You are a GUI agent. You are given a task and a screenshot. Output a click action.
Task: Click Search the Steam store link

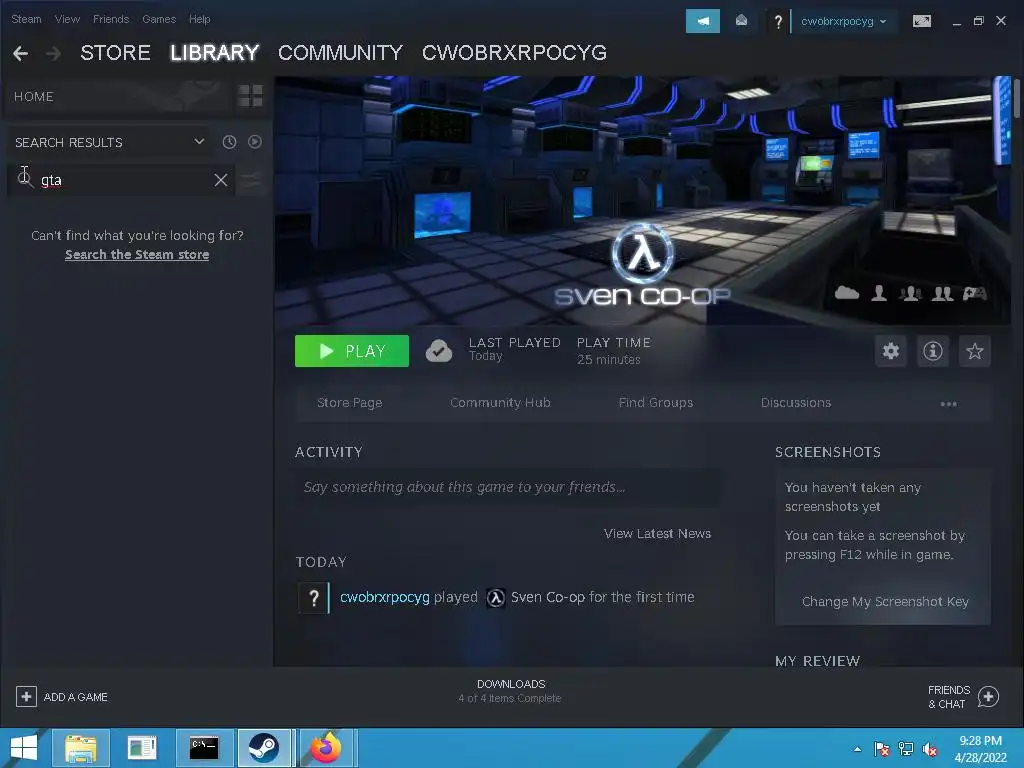click(x=137, y=255)
